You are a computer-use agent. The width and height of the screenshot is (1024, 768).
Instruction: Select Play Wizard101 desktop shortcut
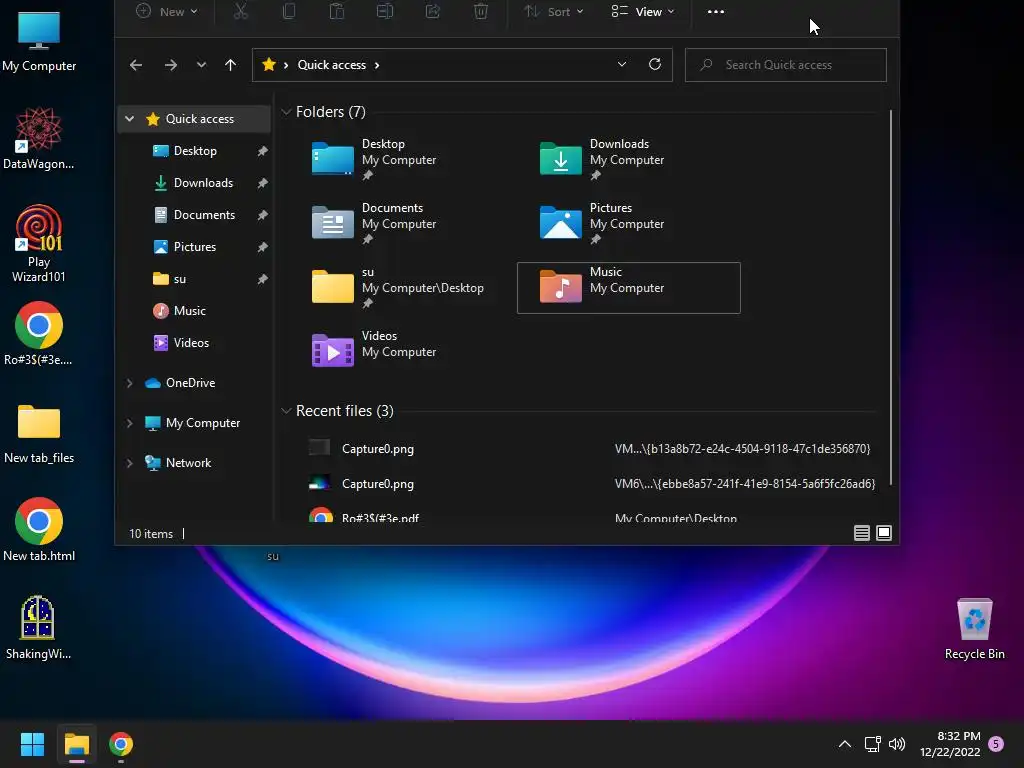click(39, 243)
